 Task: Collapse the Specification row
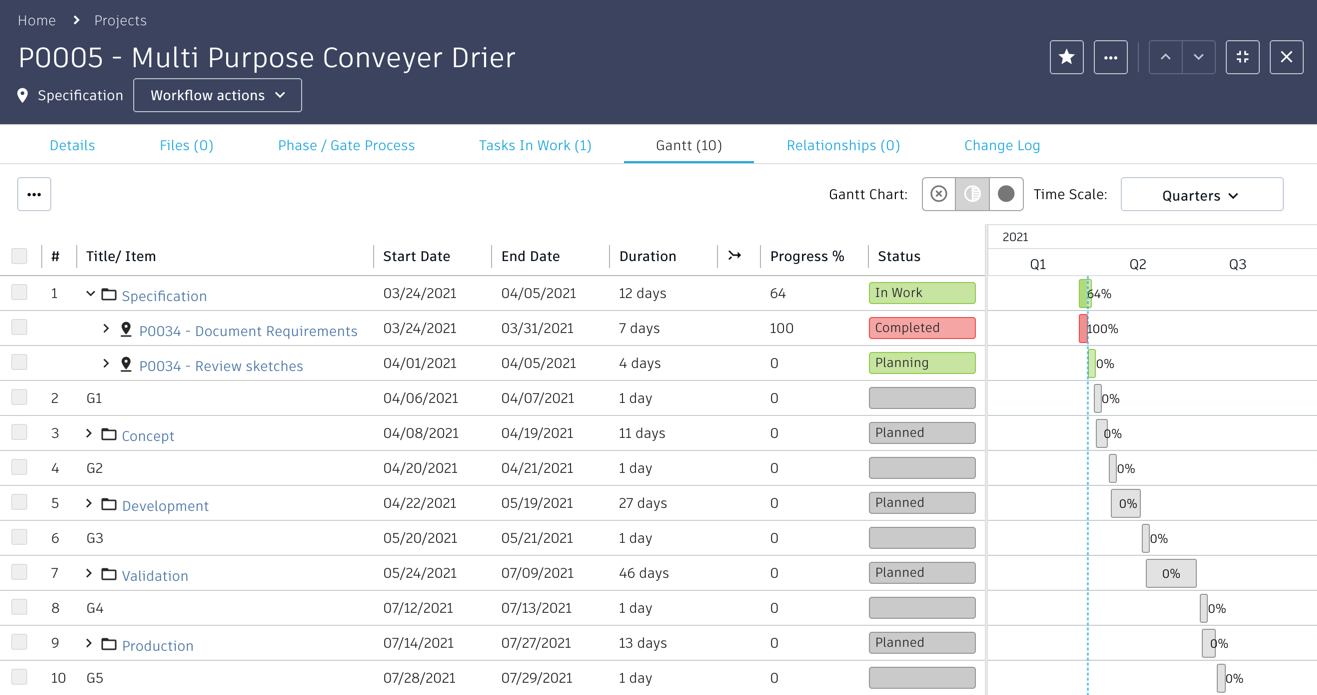(90, 294)
